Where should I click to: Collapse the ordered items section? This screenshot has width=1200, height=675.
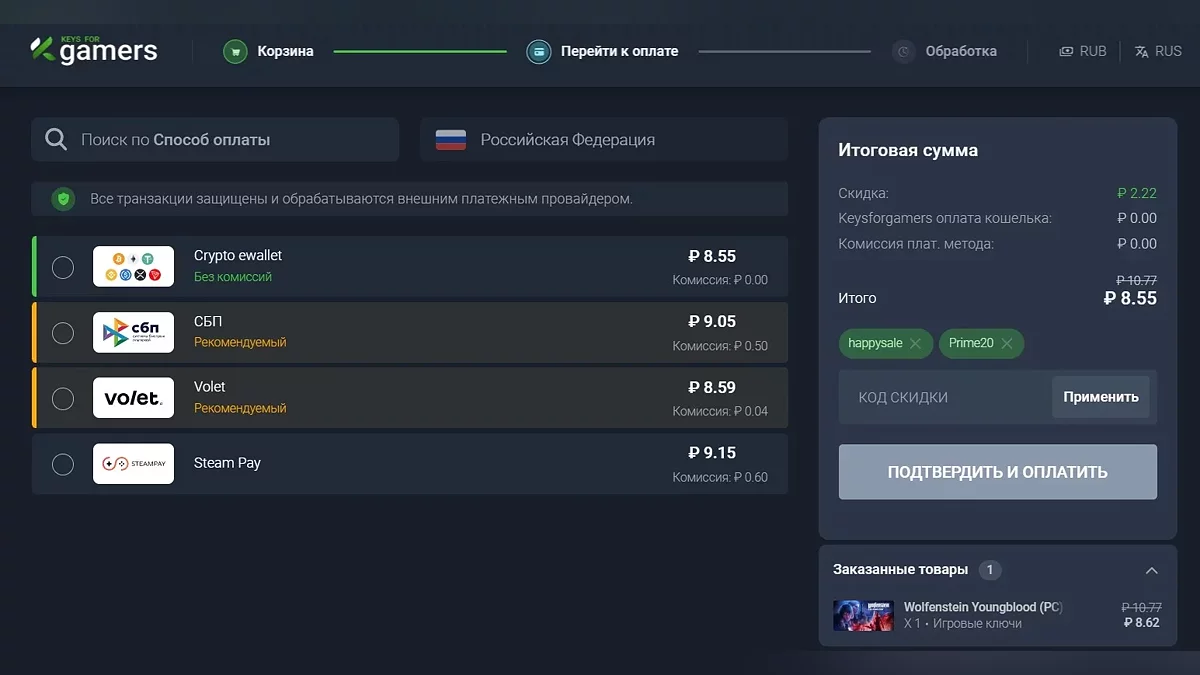pos(1151,571)
